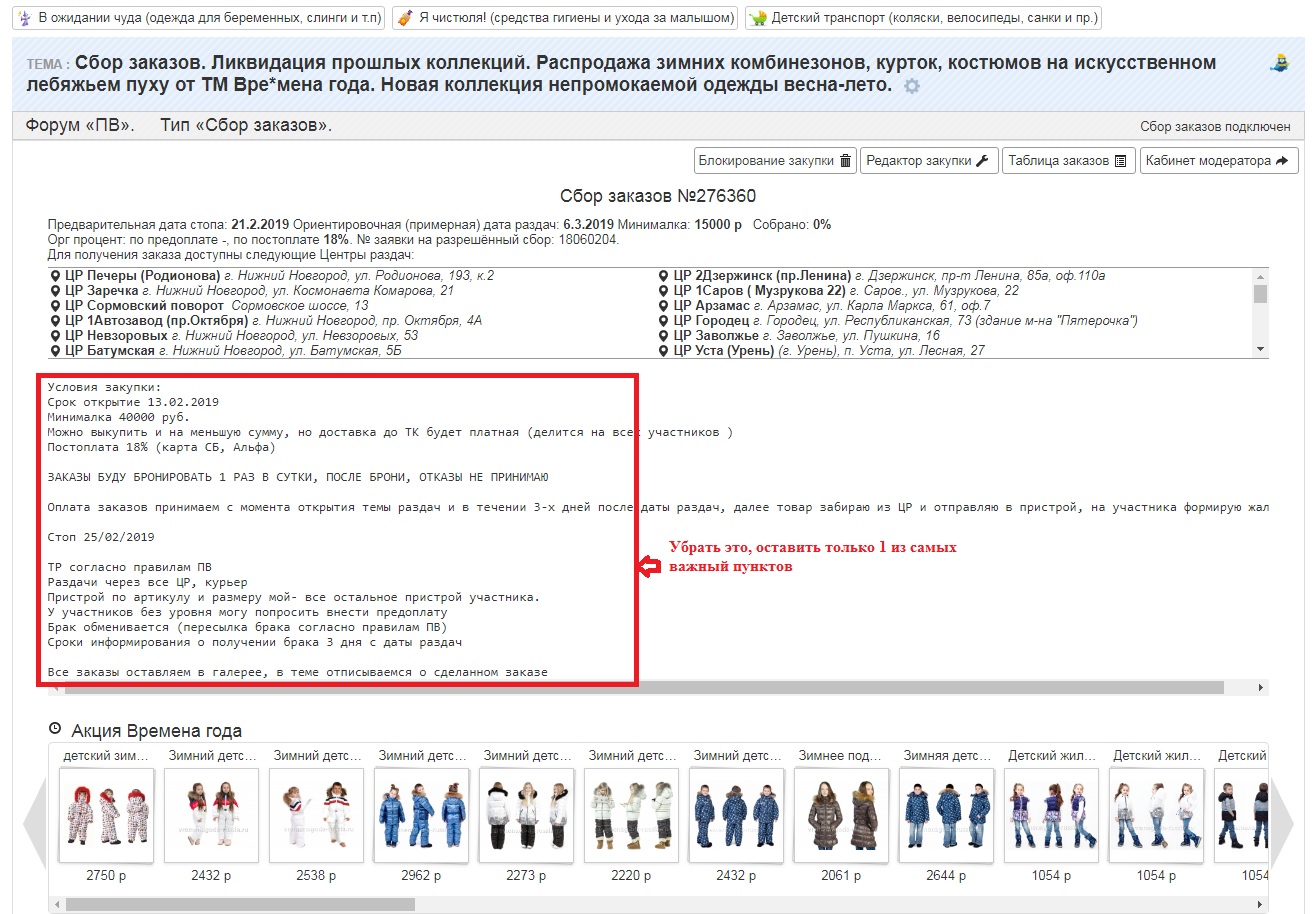Click the «Раздачи через все ЦР, курьер» line
1313x914 pixels.
coord(147,582)
